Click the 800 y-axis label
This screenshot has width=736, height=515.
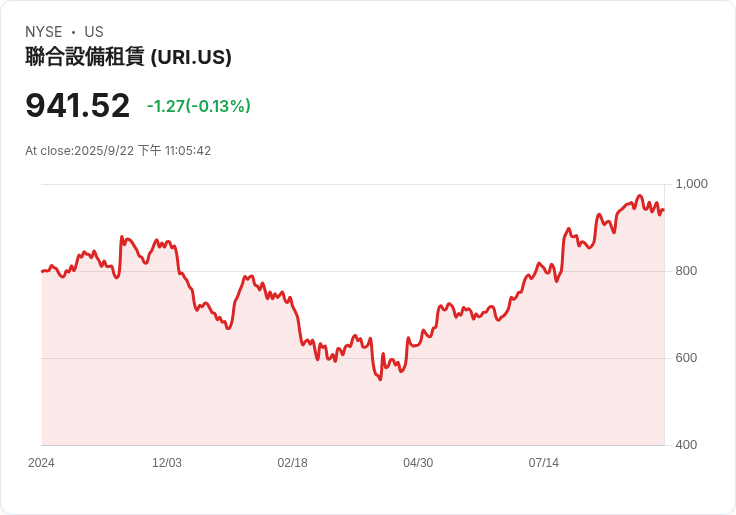[686, 271]
